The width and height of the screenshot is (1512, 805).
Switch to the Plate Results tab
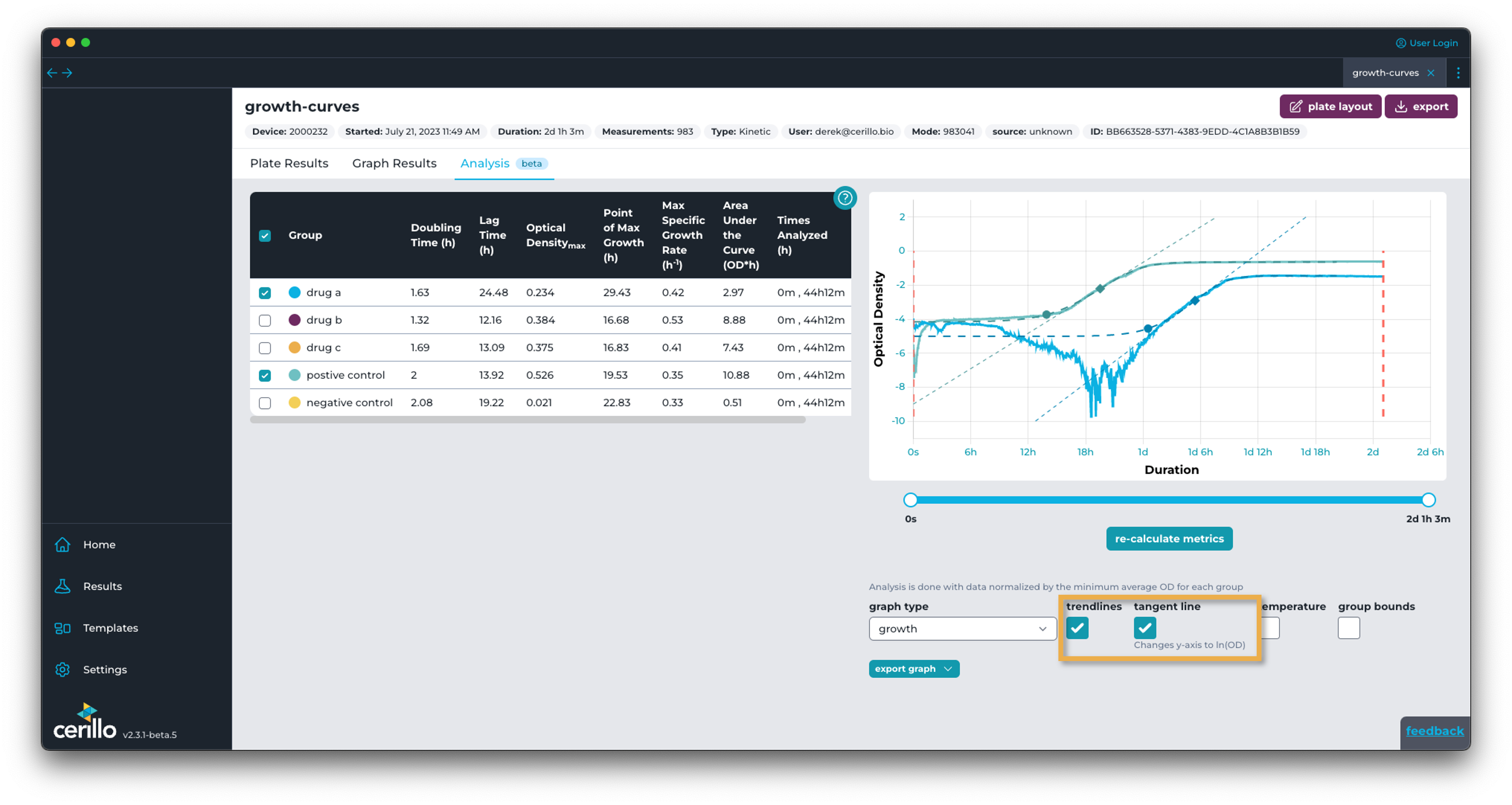(289, 163)
